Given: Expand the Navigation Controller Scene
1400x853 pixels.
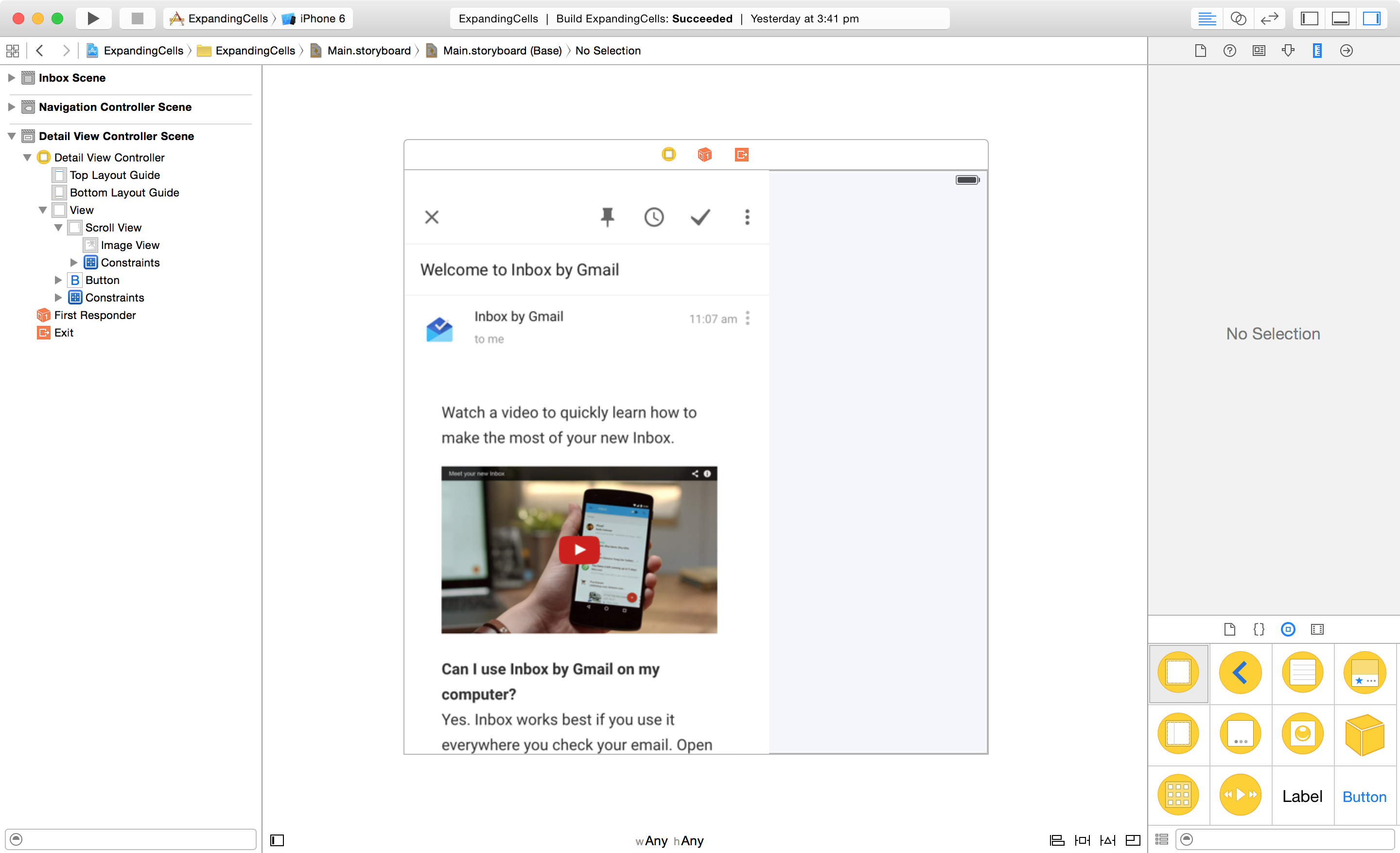Looking at the screenshot, I should [x=11, y=107].
